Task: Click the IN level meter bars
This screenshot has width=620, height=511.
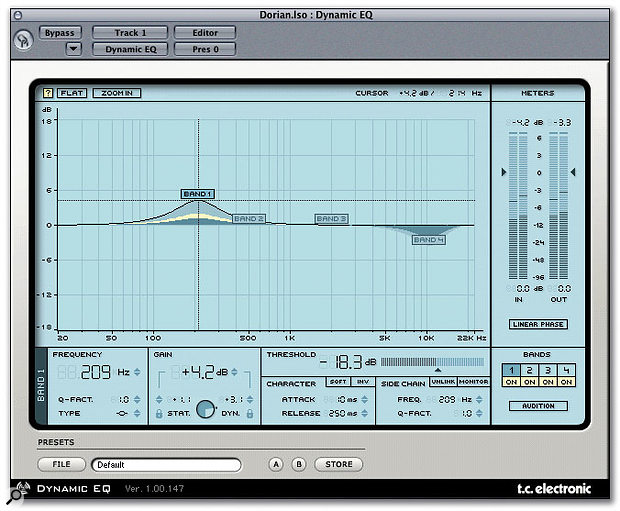Action: [518, 206]
